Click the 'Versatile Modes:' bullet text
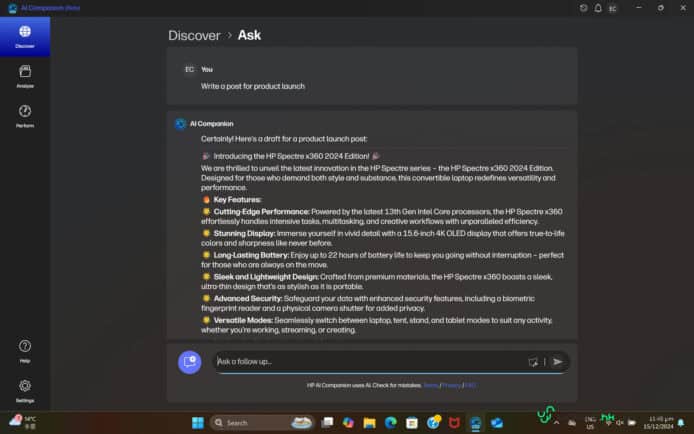 pos(243,320)
